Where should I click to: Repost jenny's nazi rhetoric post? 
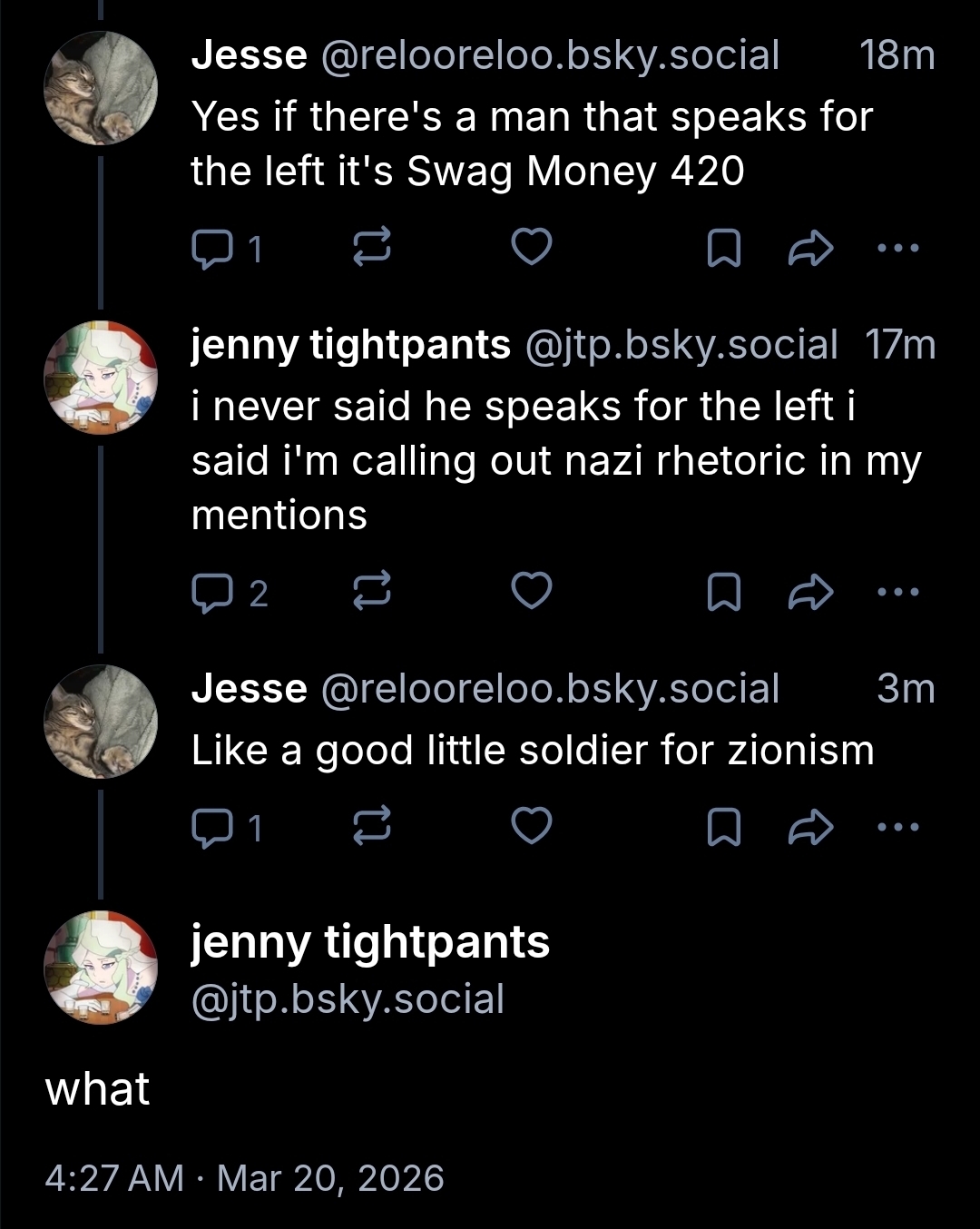click(x=371, y=593)
